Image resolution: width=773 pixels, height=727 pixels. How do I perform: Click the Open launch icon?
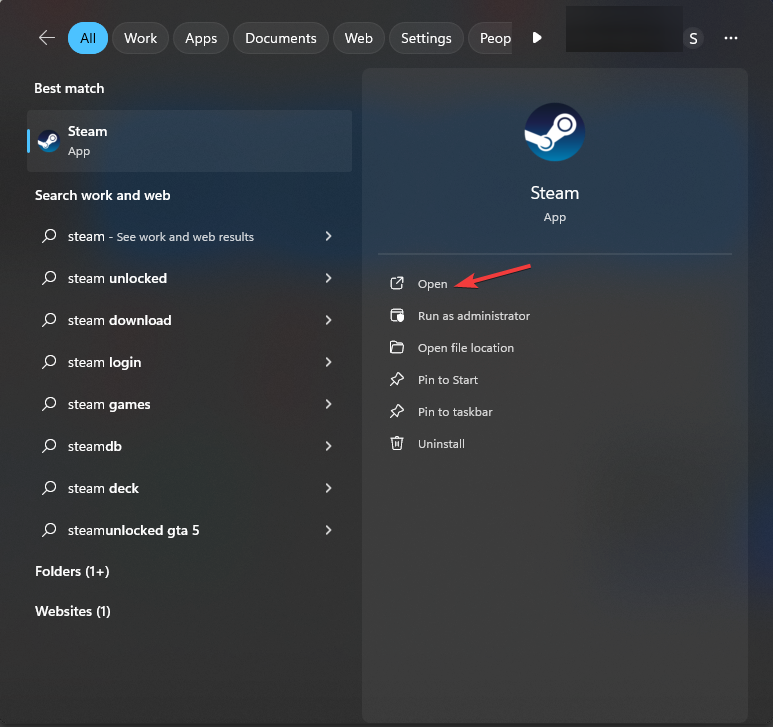point(397,283)
